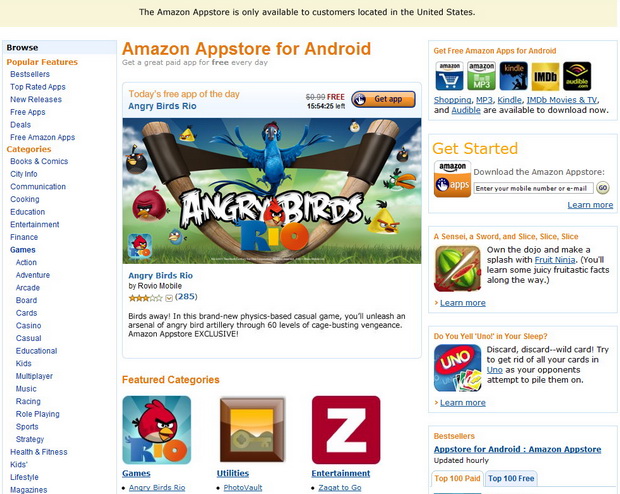Open the Amazon MP3 app icon
The image size is (620, 494).
[x=481, y=76]
